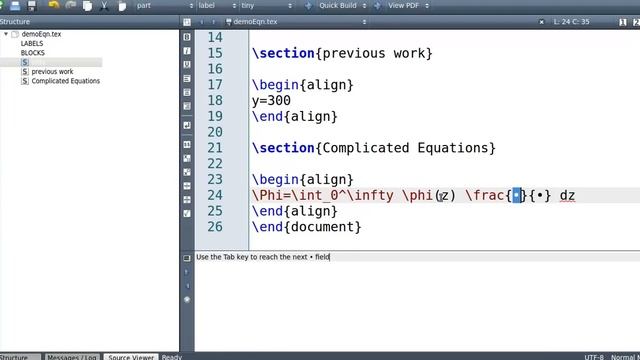The height and width of the screenshot is (360, 640).
Task: Click the second \frac bullet placeholder
Action: tap(540, 196)
